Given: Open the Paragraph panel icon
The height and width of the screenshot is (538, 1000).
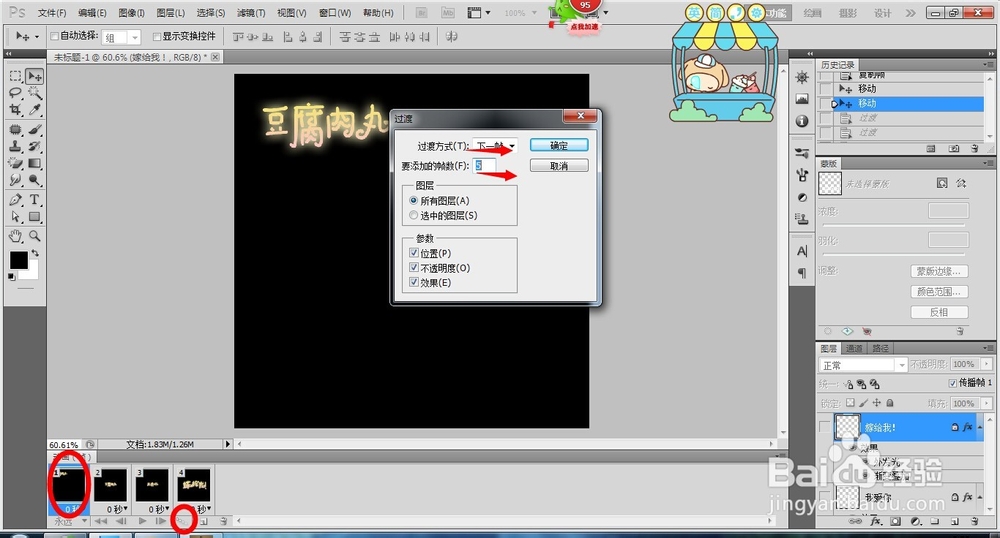Looking at the screenshot, I should [802, 273].
